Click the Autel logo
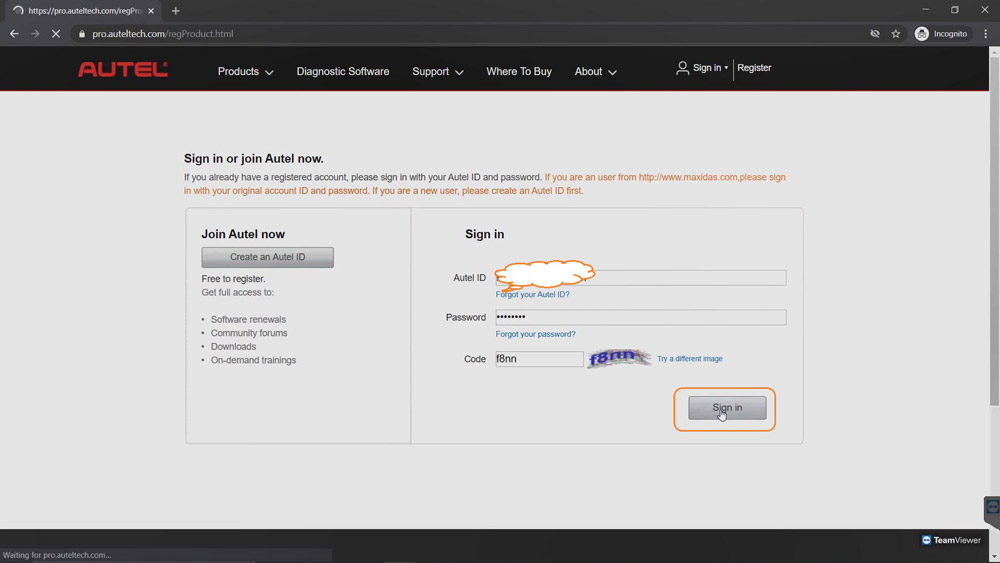1000x563 pixels. (123, 69)
